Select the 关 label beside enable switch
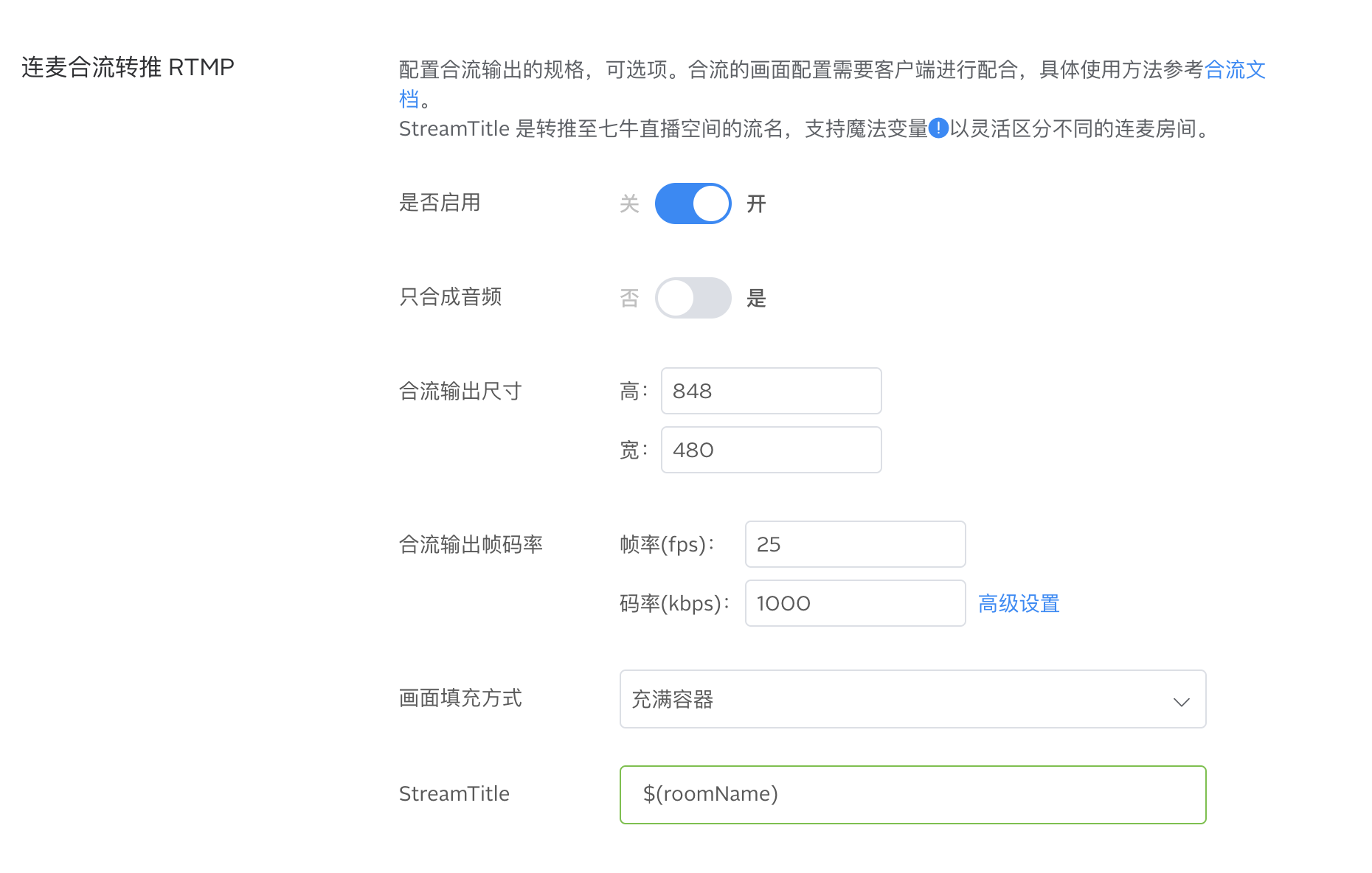Viewport: 1372px width, 873px height. pyautogui.click(x=629, y=204)
